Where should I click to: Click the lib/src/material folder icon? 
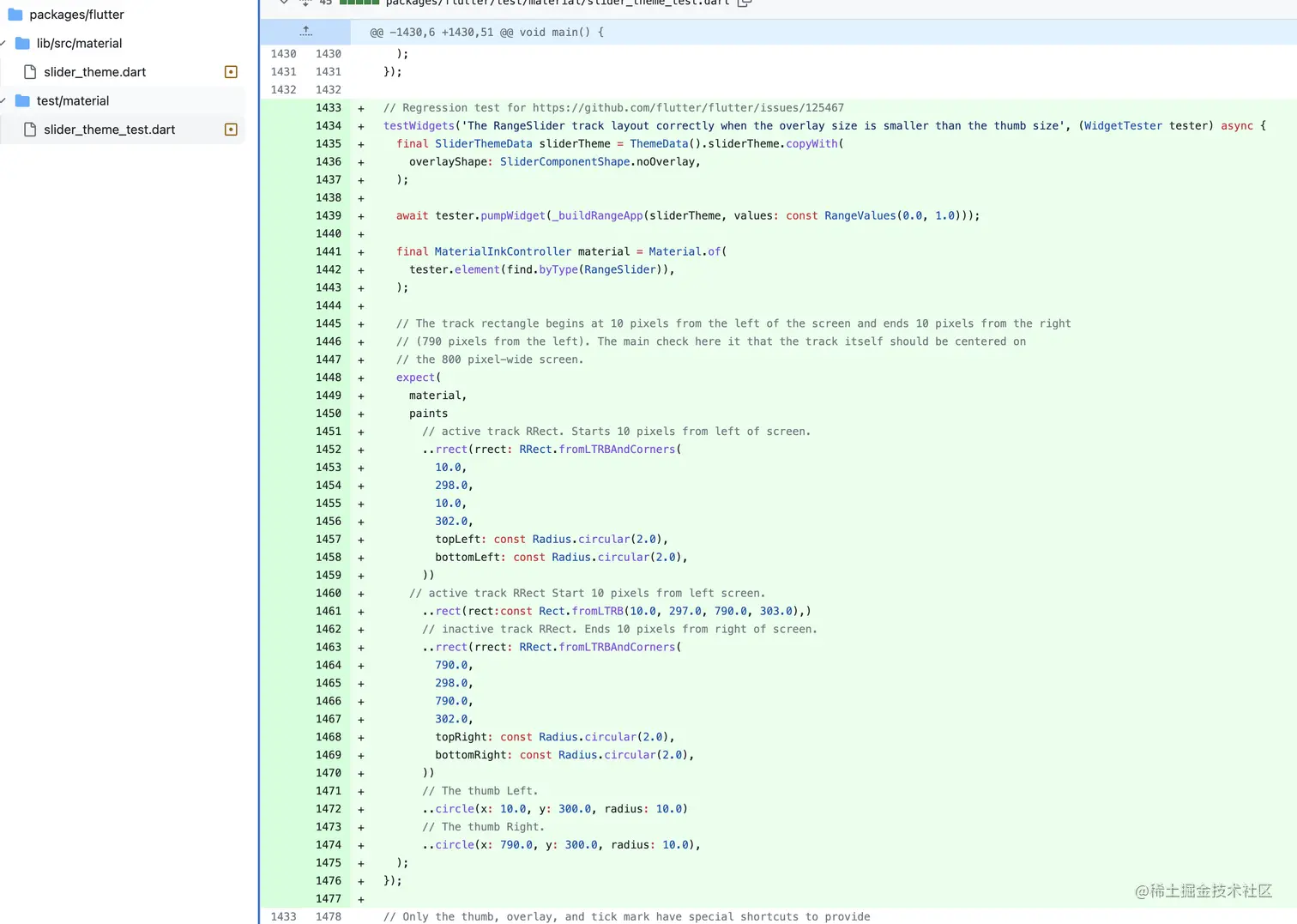click(23, 43)
